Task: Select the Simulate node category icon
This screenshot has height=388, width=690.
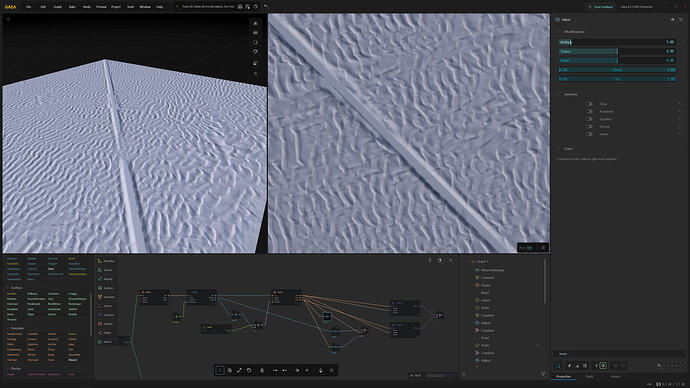Action: pyautogui.click(x=100, y=297)
